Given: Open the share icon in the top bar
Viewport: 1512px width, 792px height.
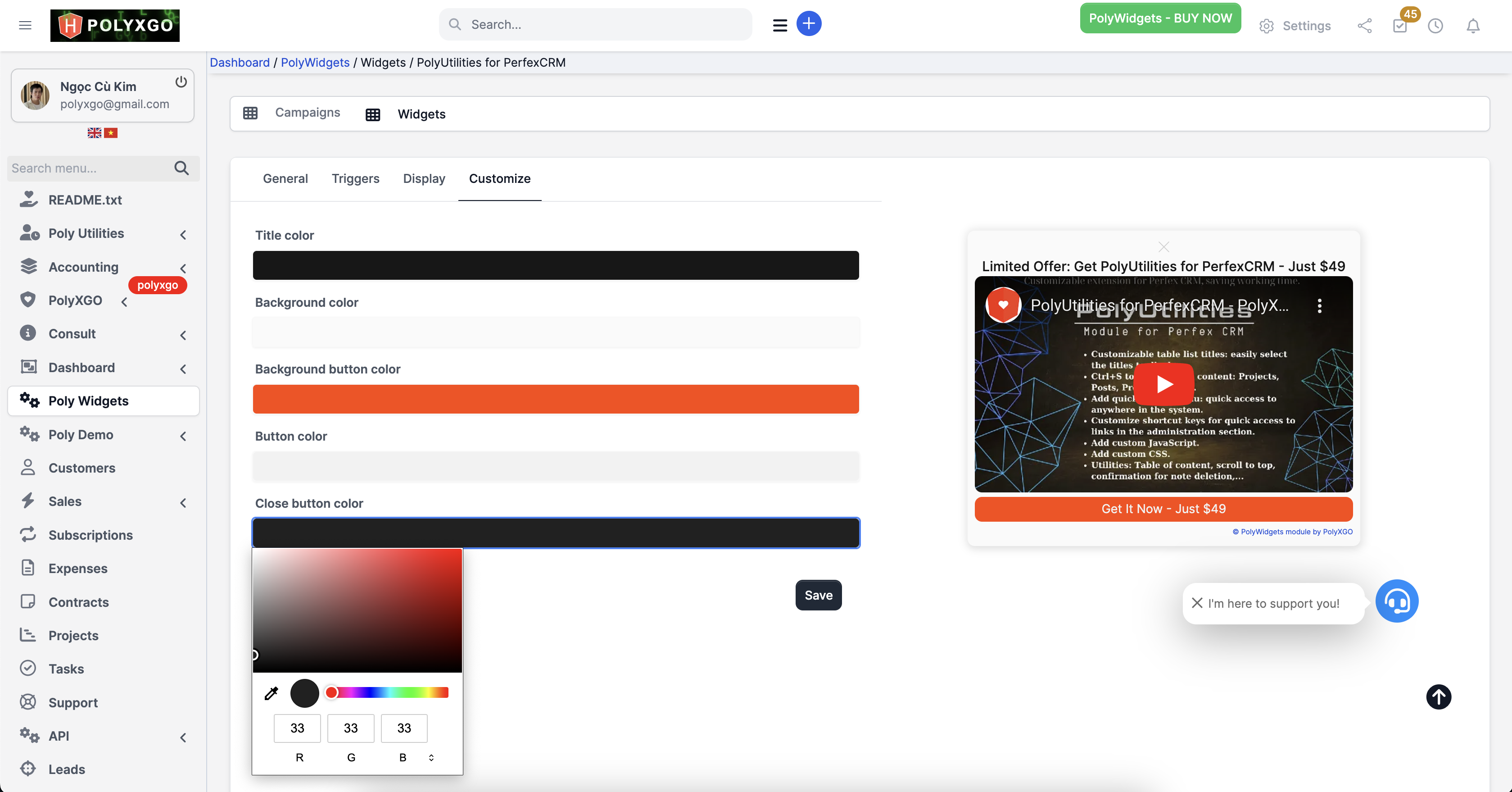Looking at the screenshot, I should 1365,26.
